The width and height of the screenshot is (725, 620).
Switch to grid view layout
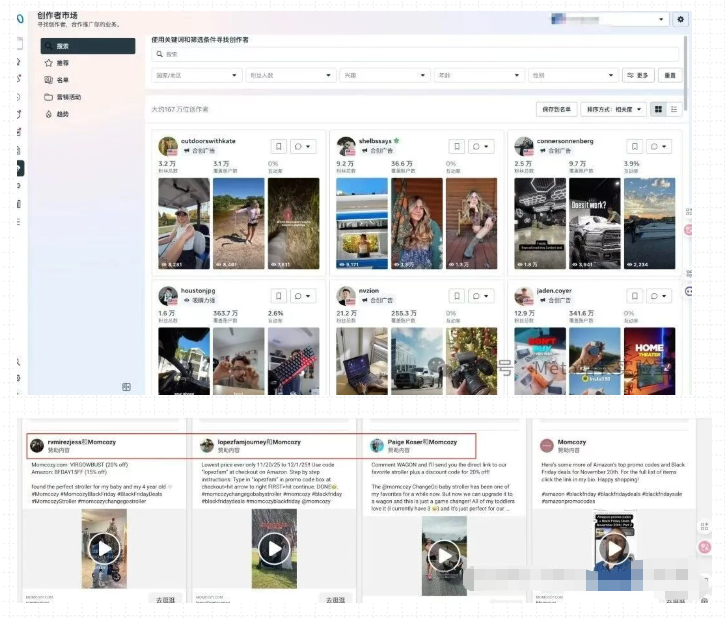click(658, 108)
